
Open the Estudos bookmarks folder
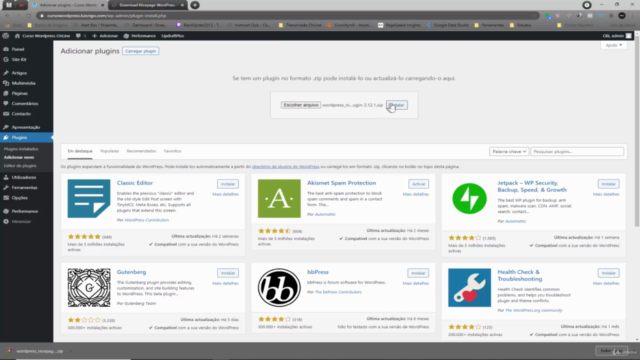(520, 25)
